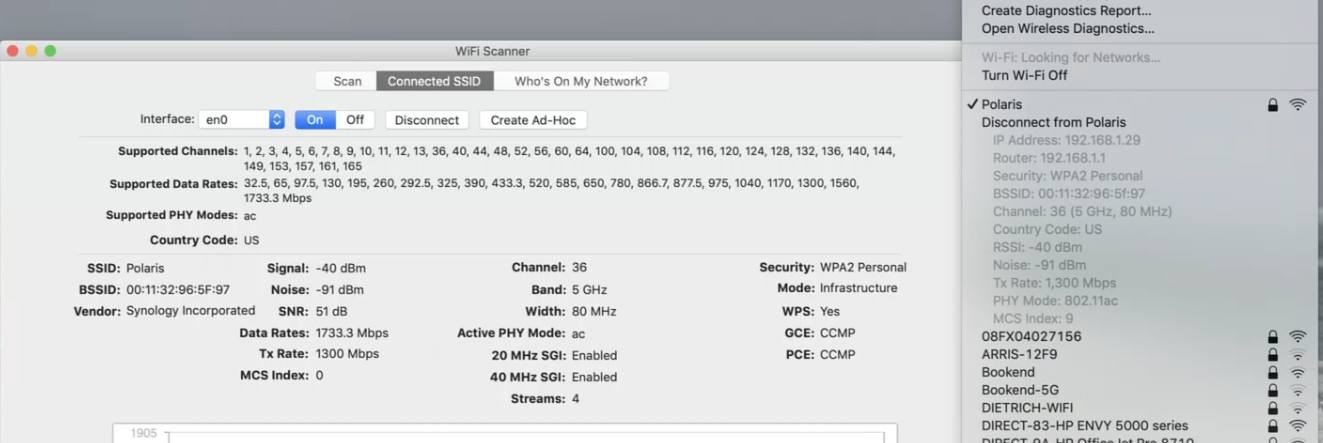The width and height of the screenshot is (1323, 443).
Task: Click the lock icon beside Bookend-5G
Action: tap(1273, 391)
